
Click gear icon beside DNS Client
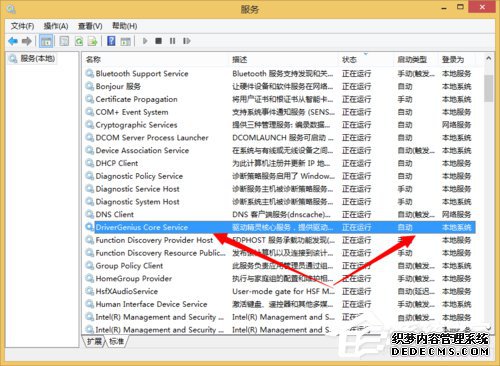pyautogui.click(x=89, y=214)
